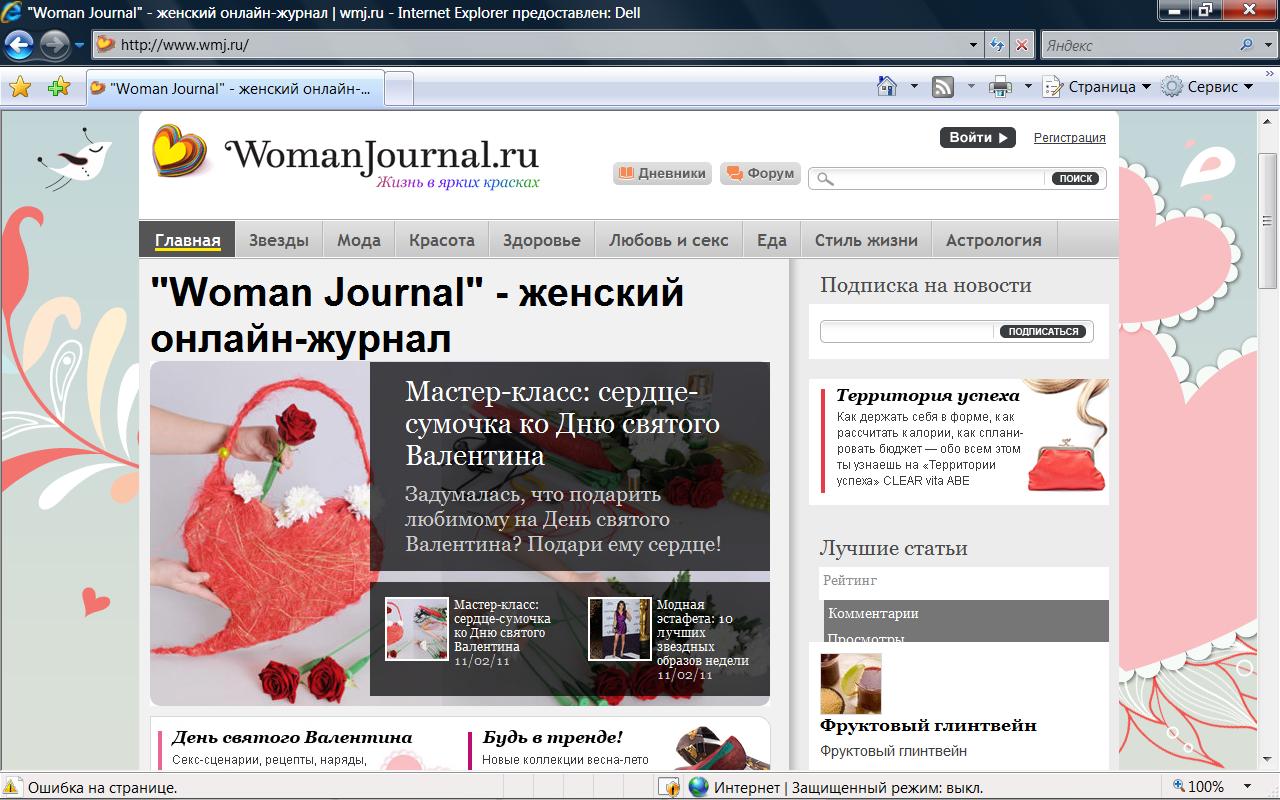Click the RSS feeds icon
Viewport: 1280px width, 800px height.
click(x=942, y=87)
